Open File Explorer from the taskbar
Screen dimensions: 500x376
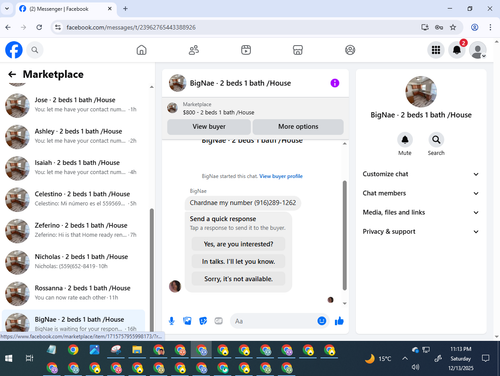pyautogui.click(x=137, y=350)
